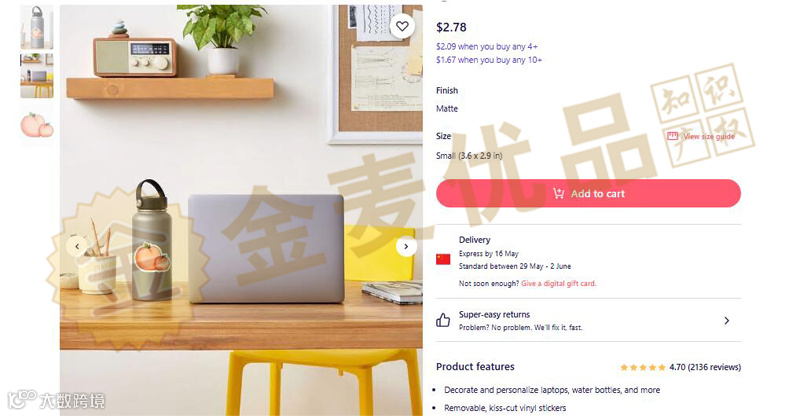Screen dimensions: 800x416
Task: Add the sticker to cart
Action: point(588,193)
